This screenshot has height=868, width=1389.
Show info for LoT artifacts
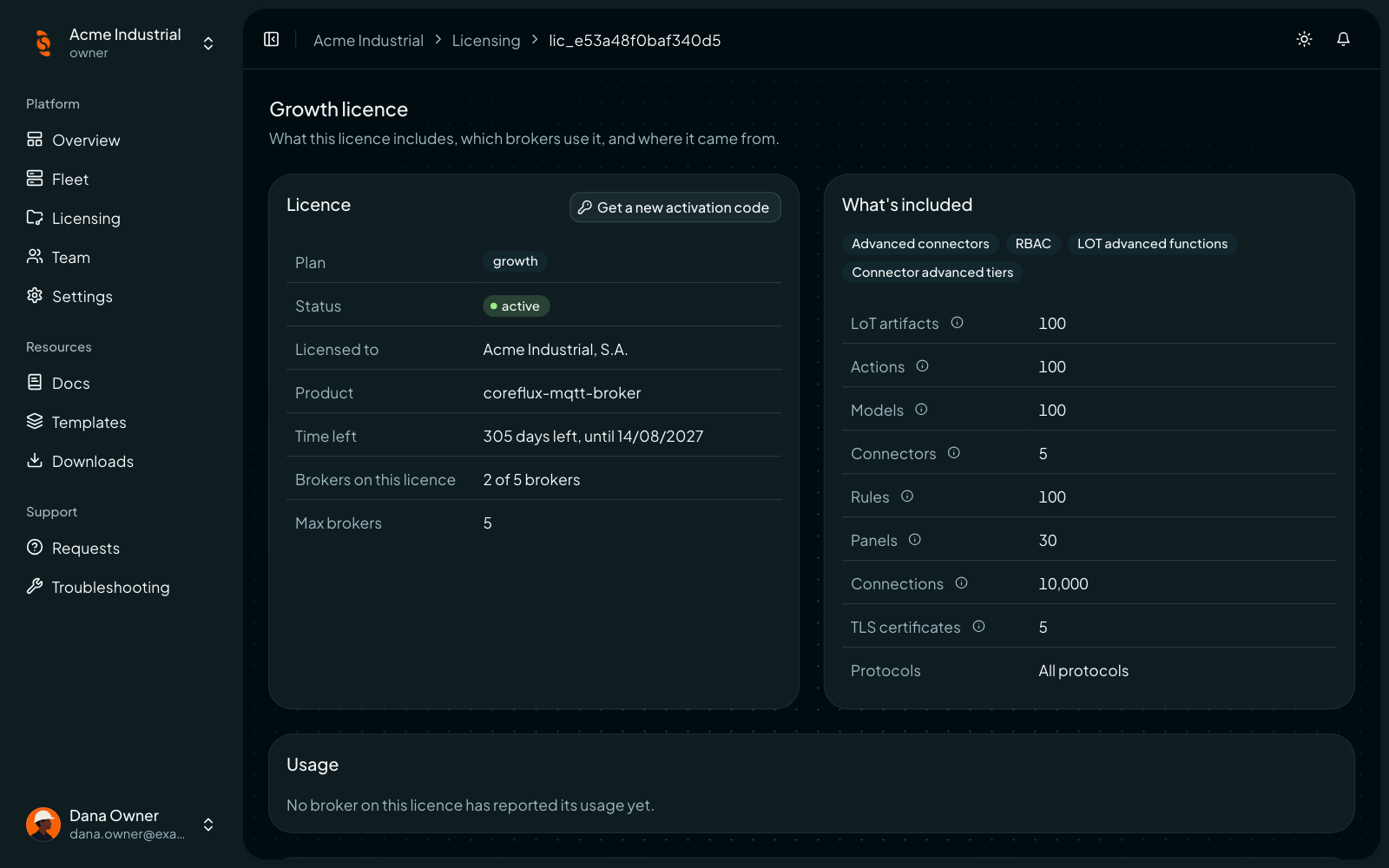[957, 323]
